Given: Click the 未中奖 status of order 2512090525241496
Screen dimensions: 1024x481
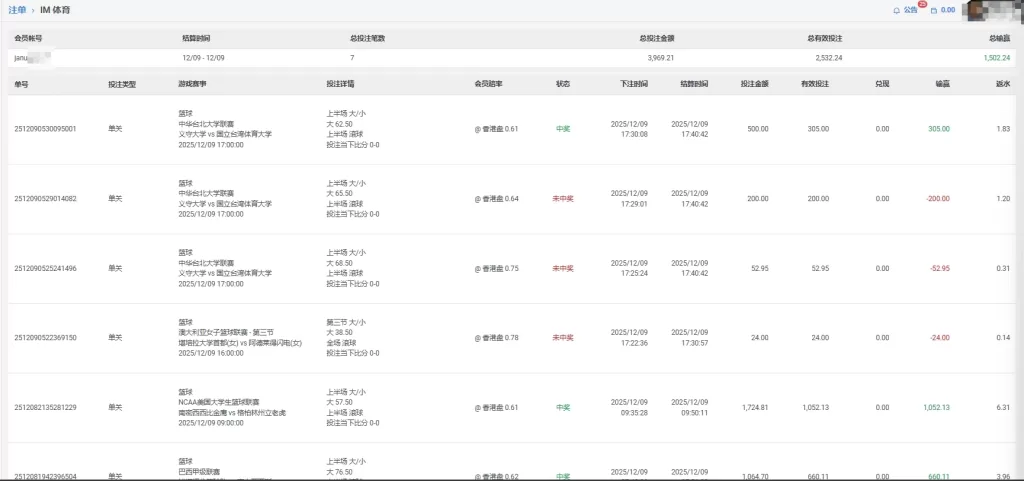Looking at the screenshot, I should point(563,268).
